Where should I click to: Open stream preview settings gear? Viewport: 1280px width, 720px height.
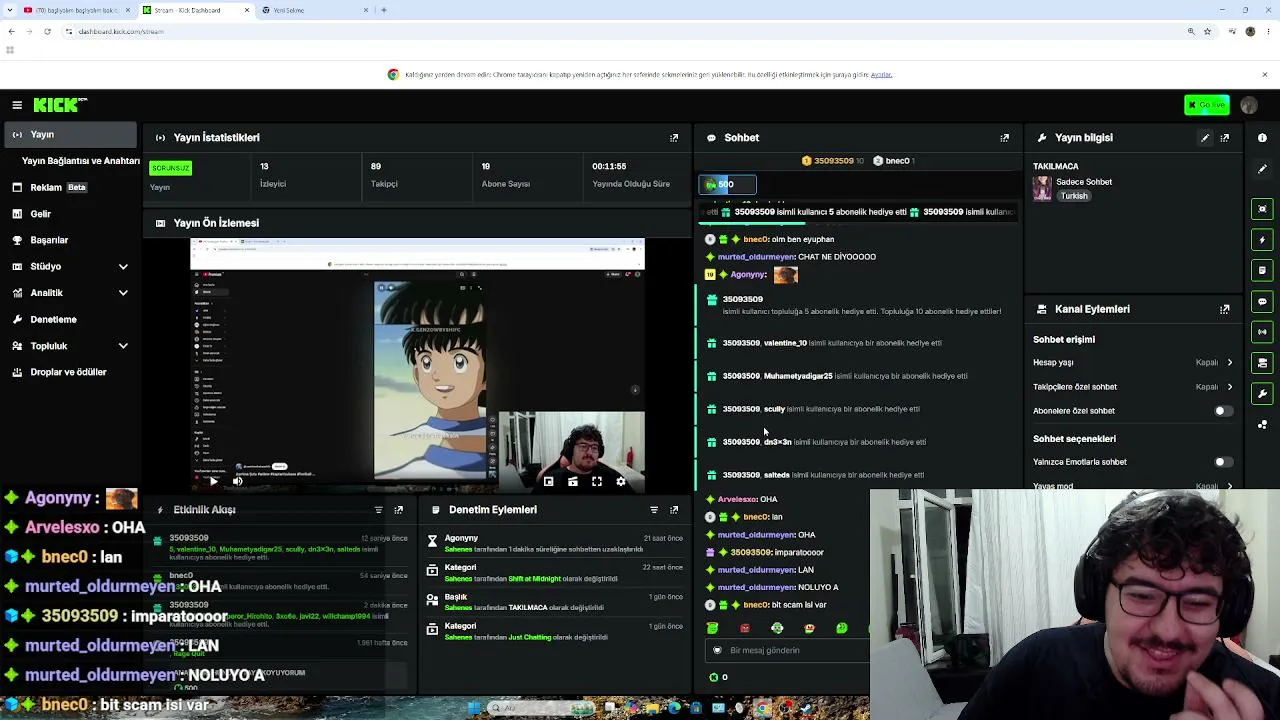tap(621, 481)
